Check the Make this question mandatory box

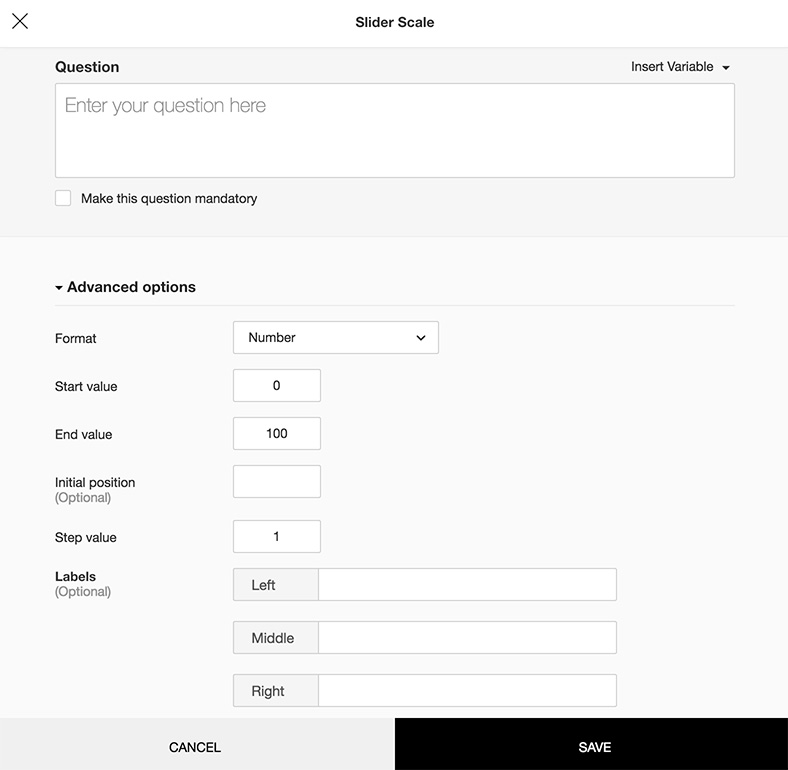63,198
